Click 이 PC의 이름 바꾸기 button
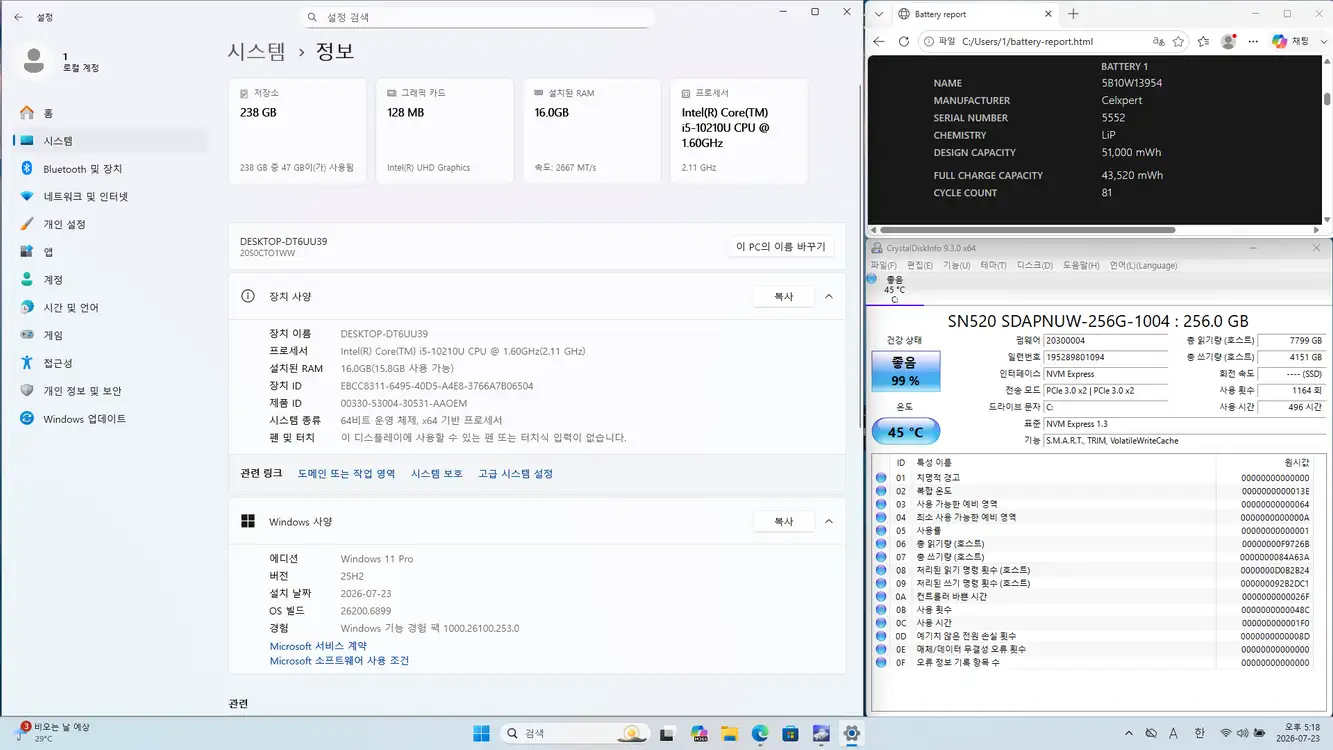This screenshot has height=750, width=1333. [x=781, y=246]
